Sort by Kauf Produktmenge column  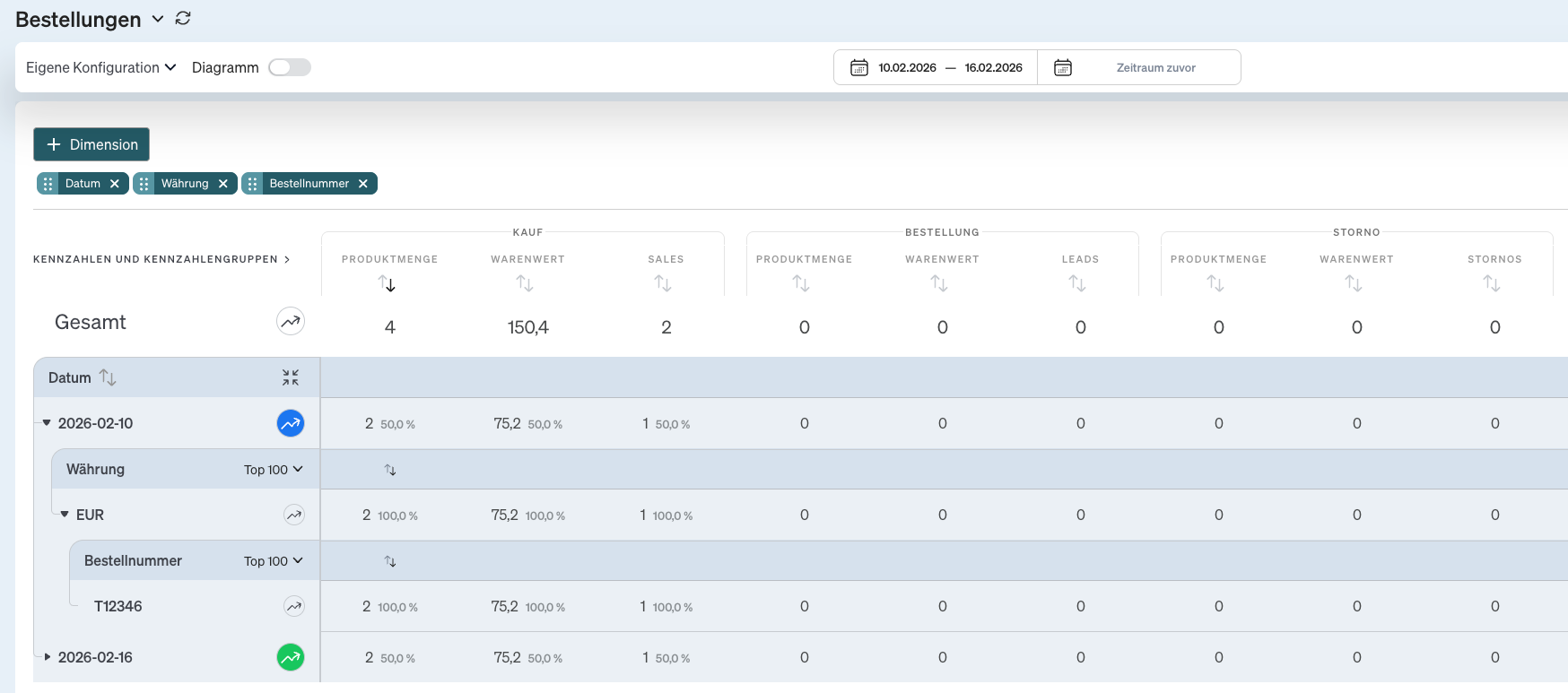click(388, 283)
